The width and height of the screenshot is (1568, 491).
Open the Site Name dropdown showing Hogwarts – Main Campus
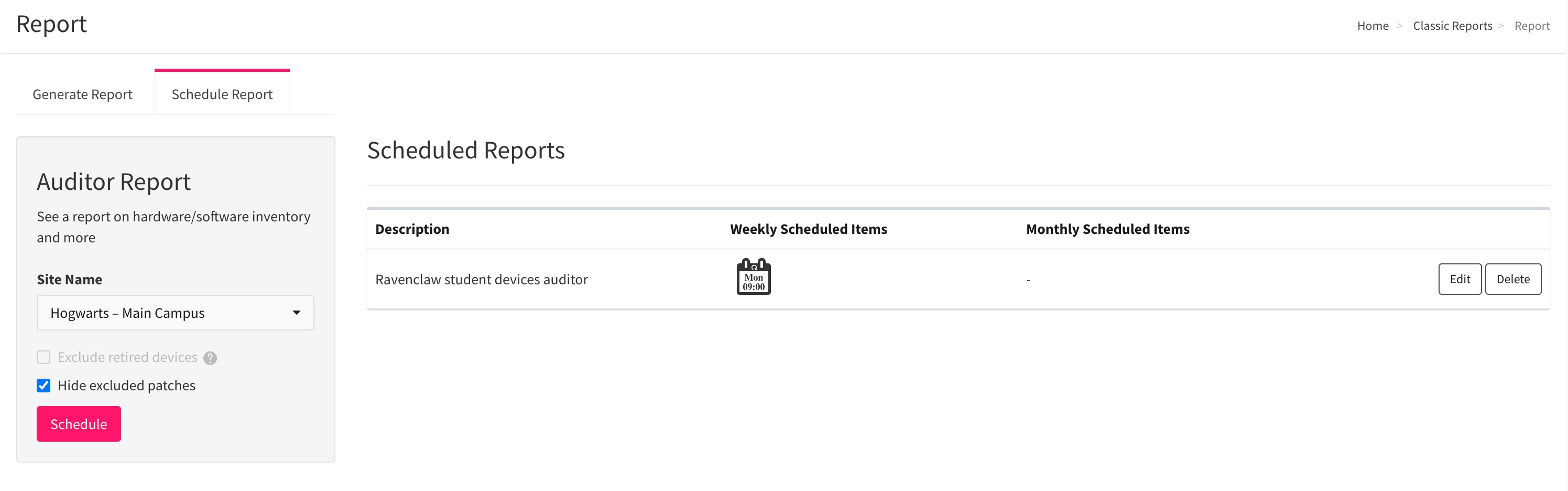(176, 313)
